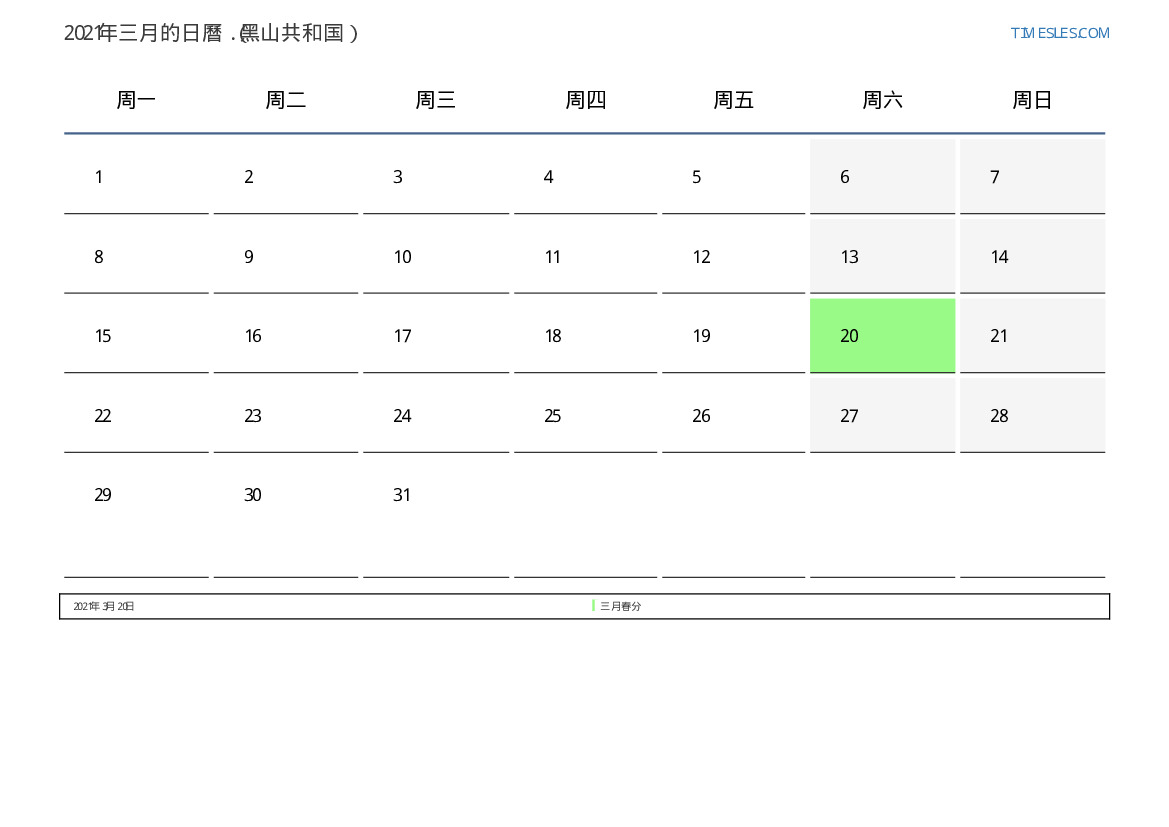Select date 25 under 周四
1169x827 pixels.
tap(585, 415)
